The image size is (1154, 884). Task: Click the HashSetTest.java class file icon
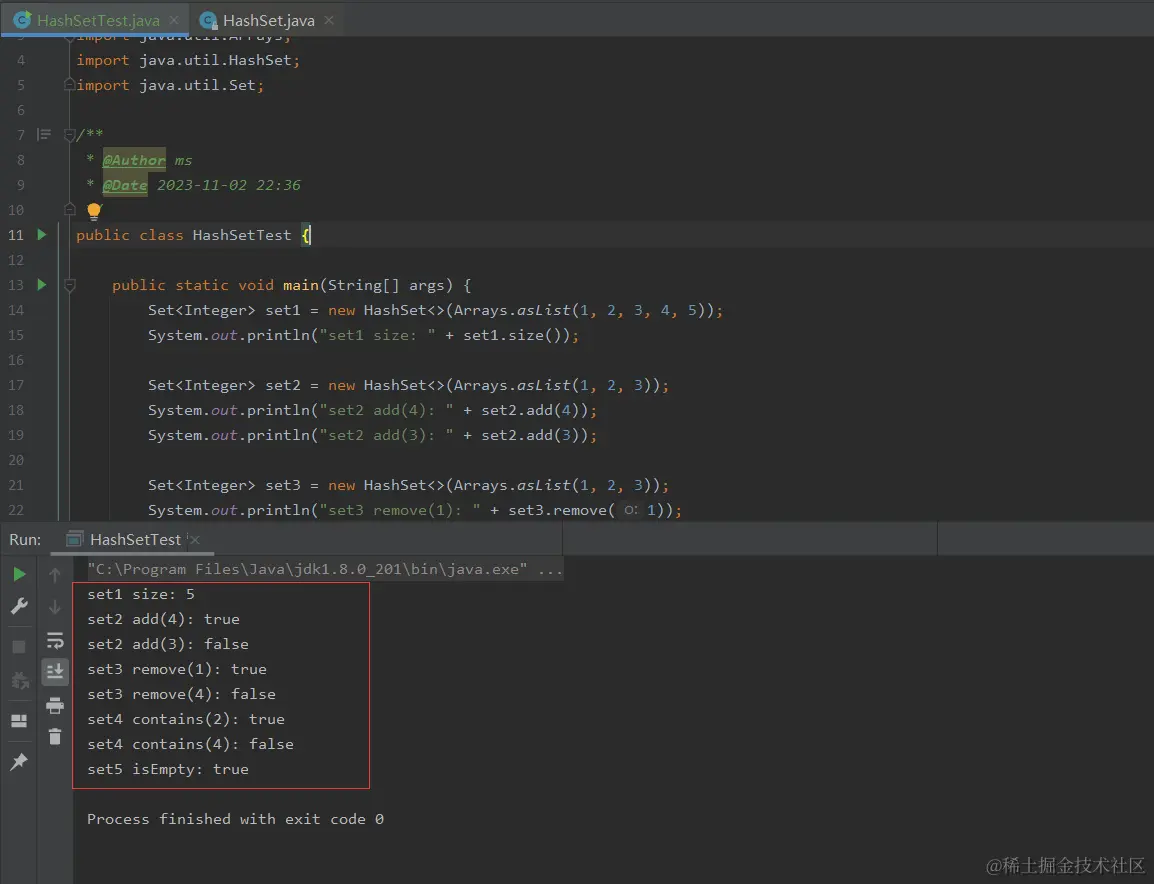(x=22, y=20)
